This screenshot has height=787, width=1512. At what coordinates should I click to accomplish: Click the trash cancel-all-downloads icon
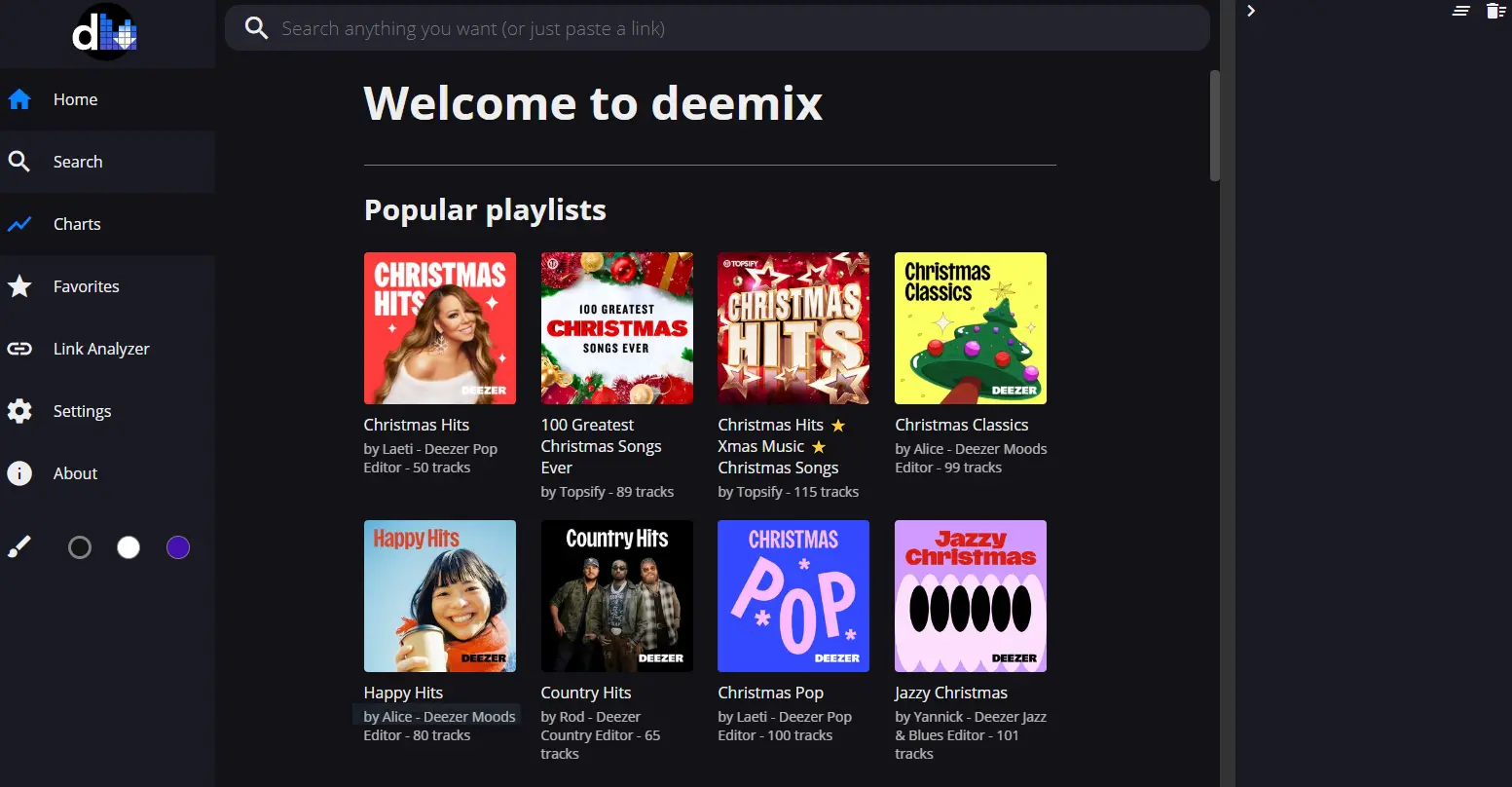point(1495,11)
